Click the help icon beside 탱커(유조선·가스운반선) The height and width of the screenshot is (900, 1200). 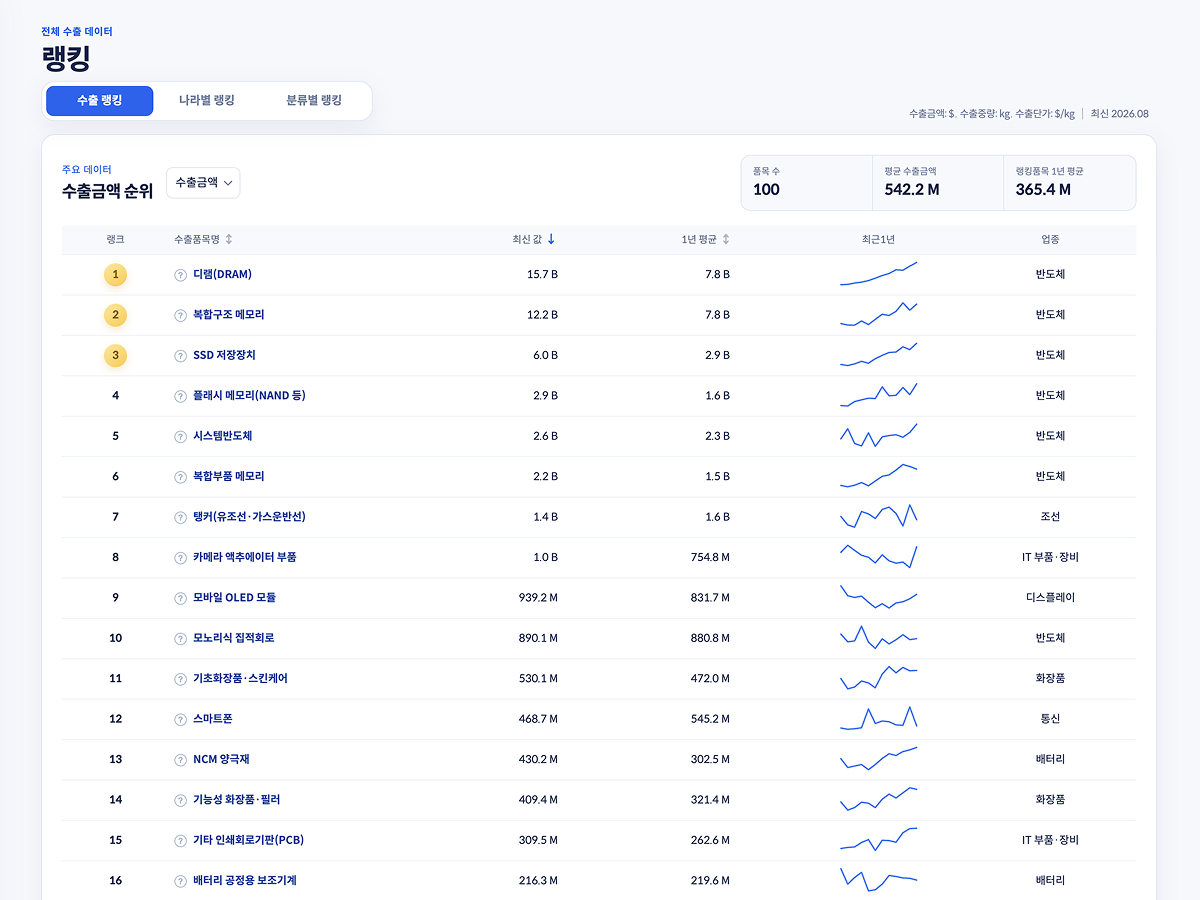point(181,518)
